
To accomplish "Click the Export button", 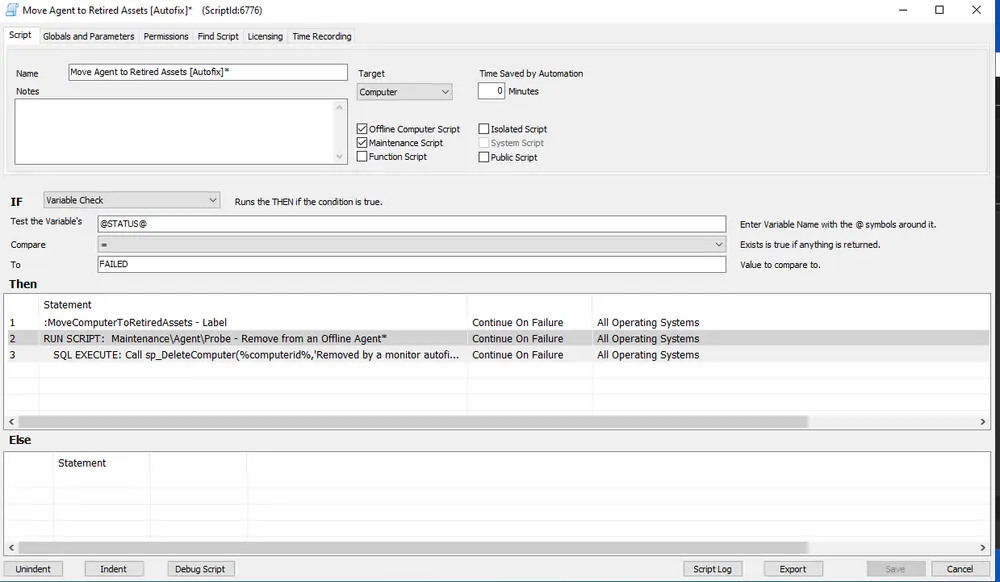I will (x=792, y=568).
